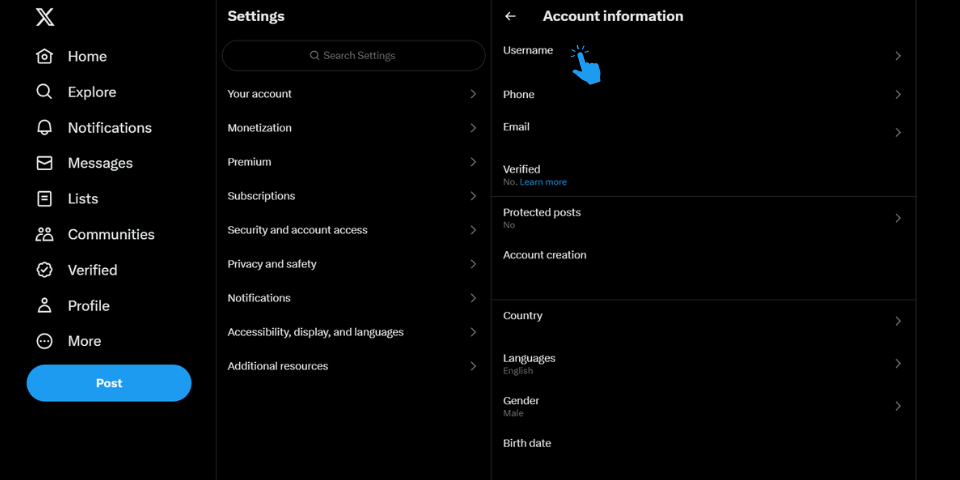960x480 pixels.
Task: Open the Country row chevron
Action: pyautogui.click(x=898, y=321)
